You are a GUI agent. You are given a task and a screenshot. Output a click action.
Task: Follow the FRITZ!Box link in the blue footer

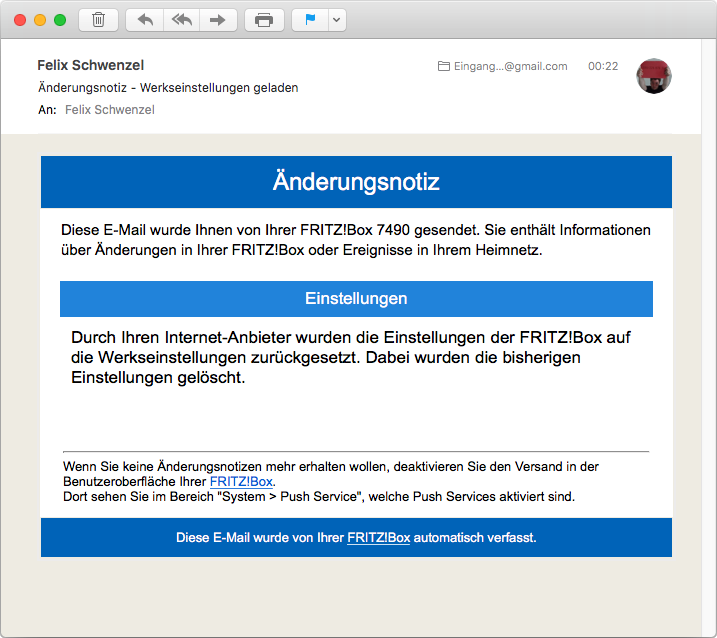pos(379,537)
